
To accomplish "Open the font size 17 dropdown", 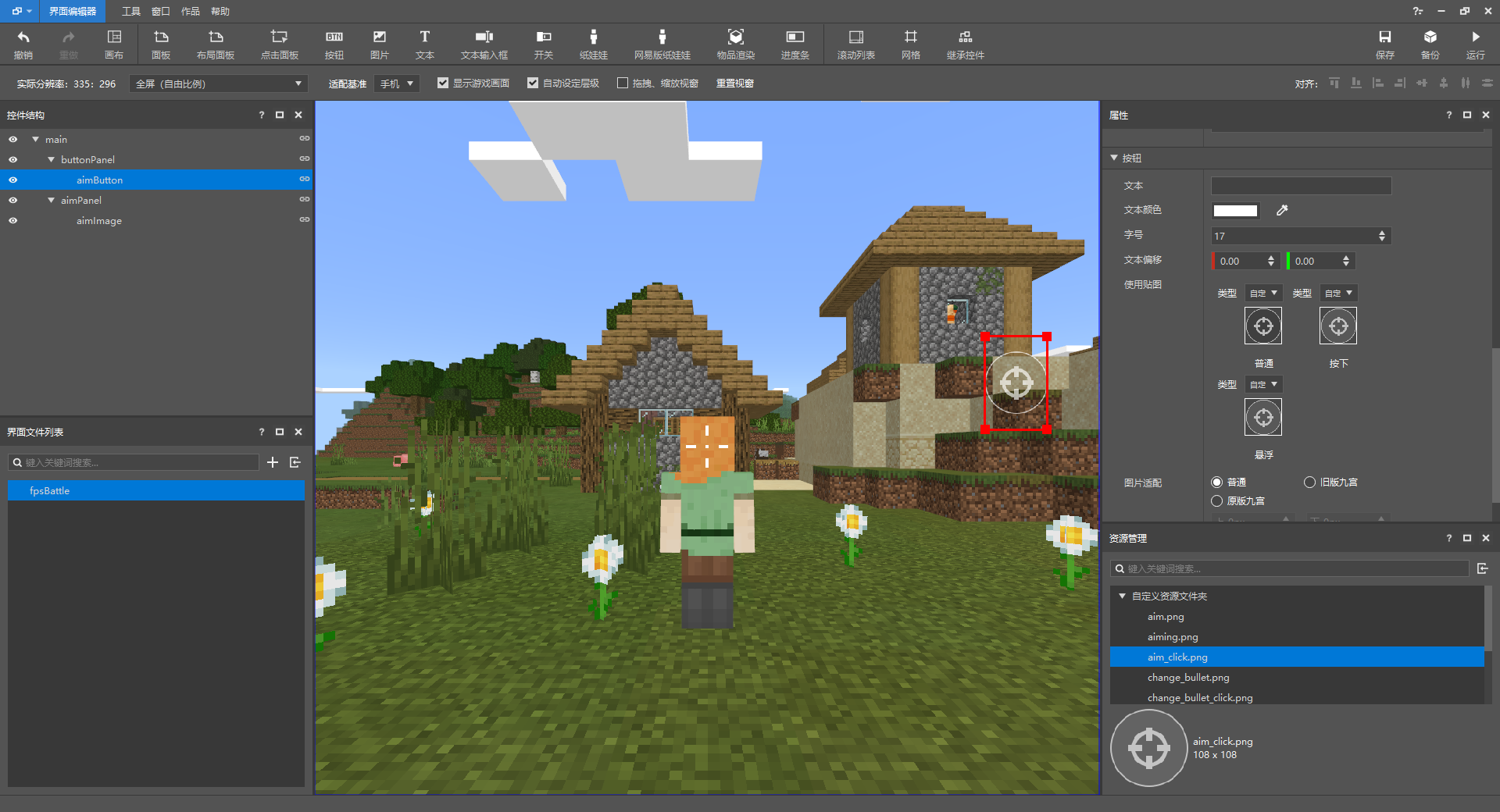I will (1301, 236).
